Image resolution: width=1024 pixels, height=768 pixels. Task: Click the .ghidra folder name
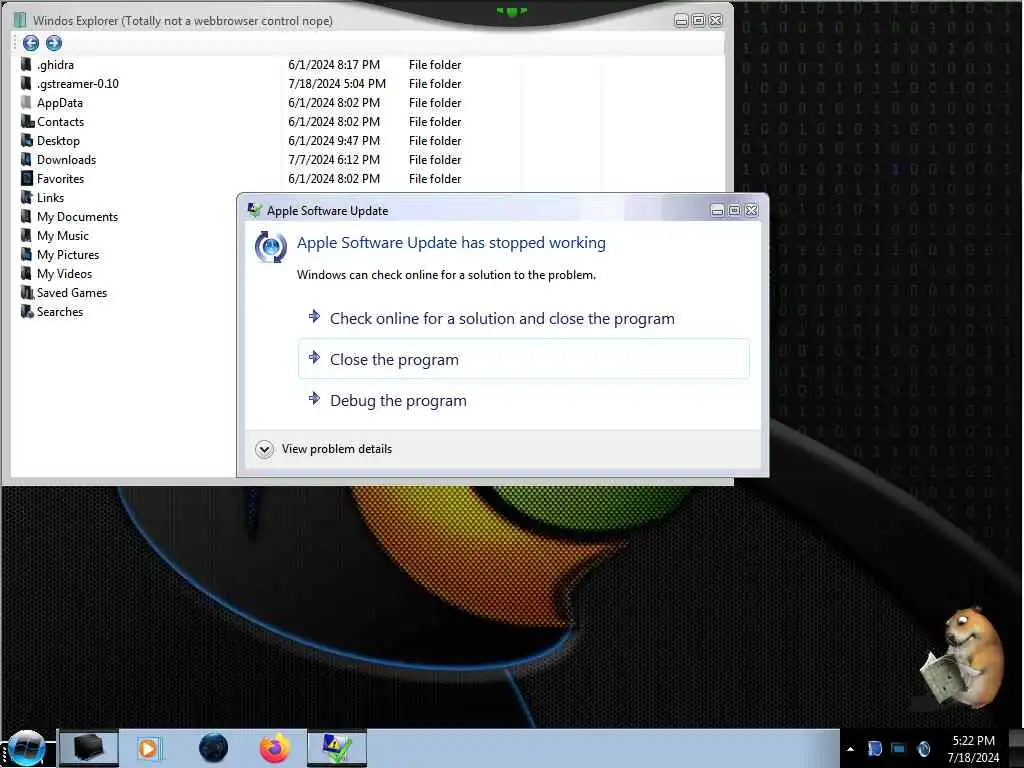pos(56,65)
